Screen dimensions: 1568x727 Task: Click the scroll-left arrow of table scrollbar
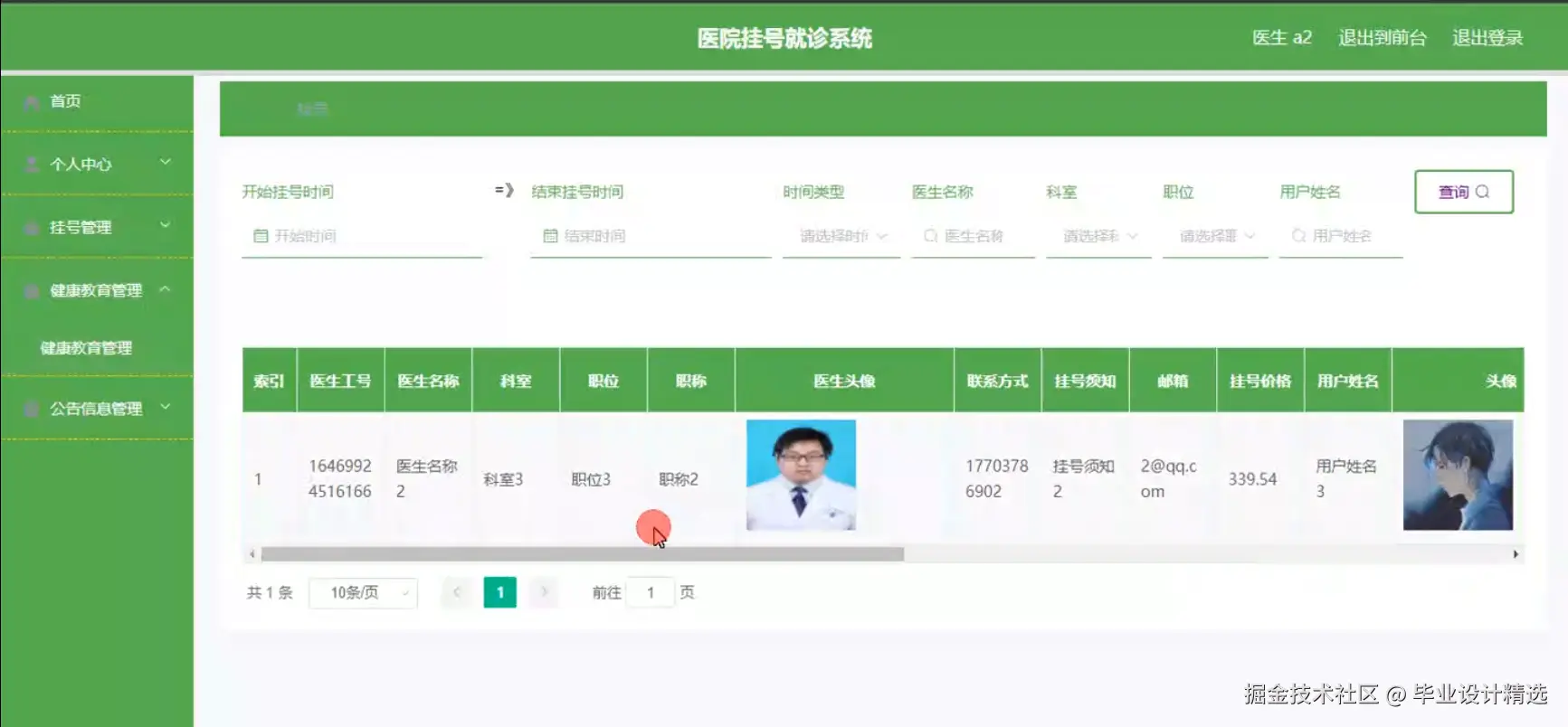pos(252,554)
